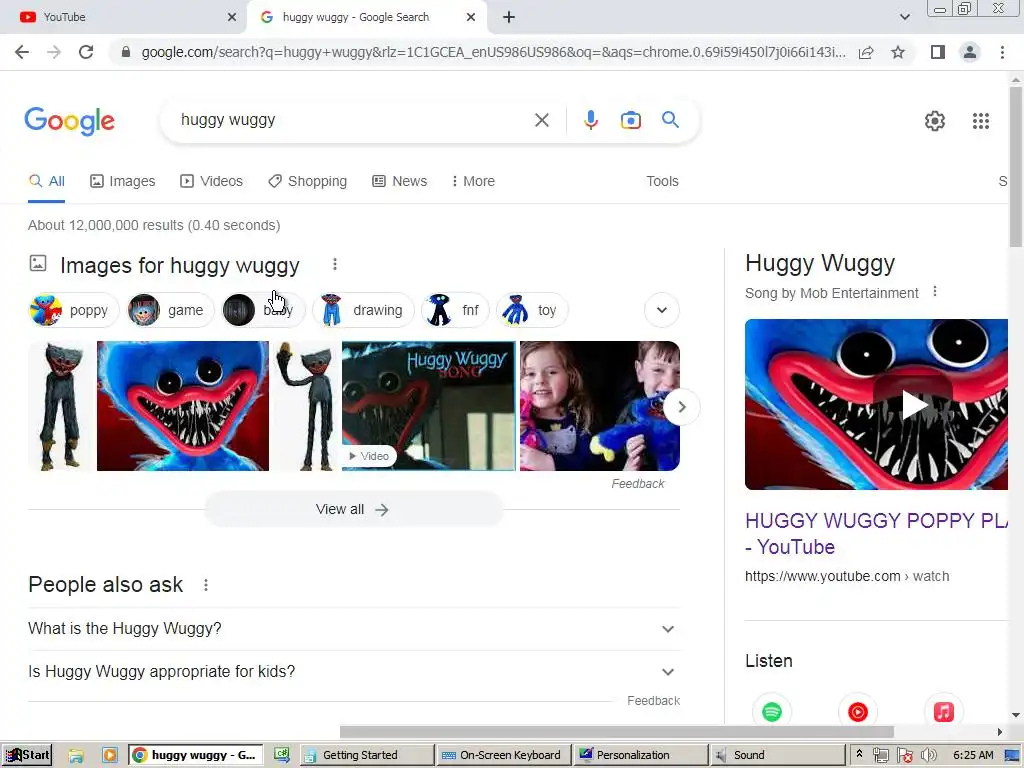
Task: Expand Is Huggy Wuggy appropriate for kids?
Action: click(354, 672)
